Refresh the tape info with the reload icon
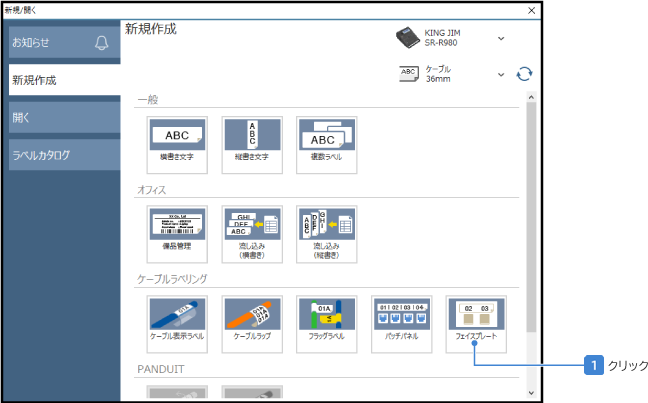The height and width of the screenshot is (403, 648). tap(524, 74)
